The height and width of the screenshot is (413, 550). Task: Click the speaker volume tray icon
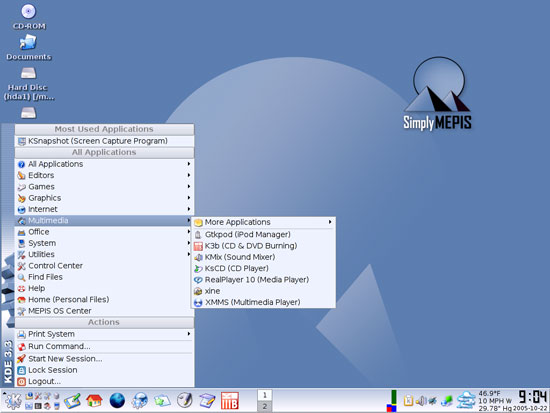pos(421,400)
